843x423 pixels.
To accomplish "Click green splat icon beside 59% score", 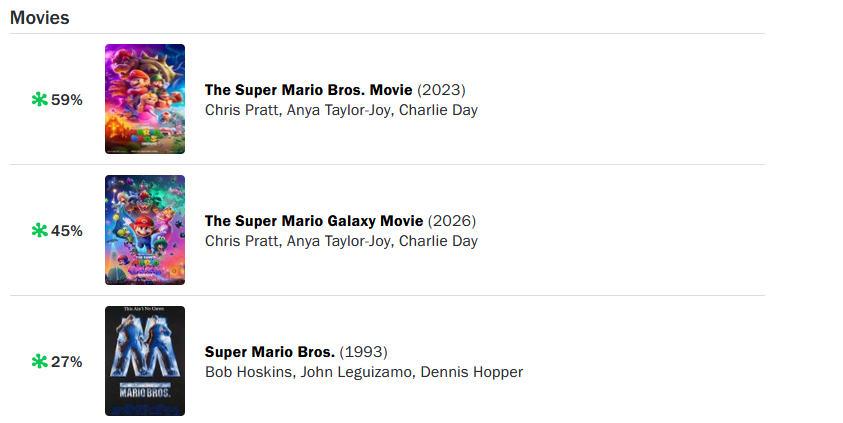I will point(40,100).
